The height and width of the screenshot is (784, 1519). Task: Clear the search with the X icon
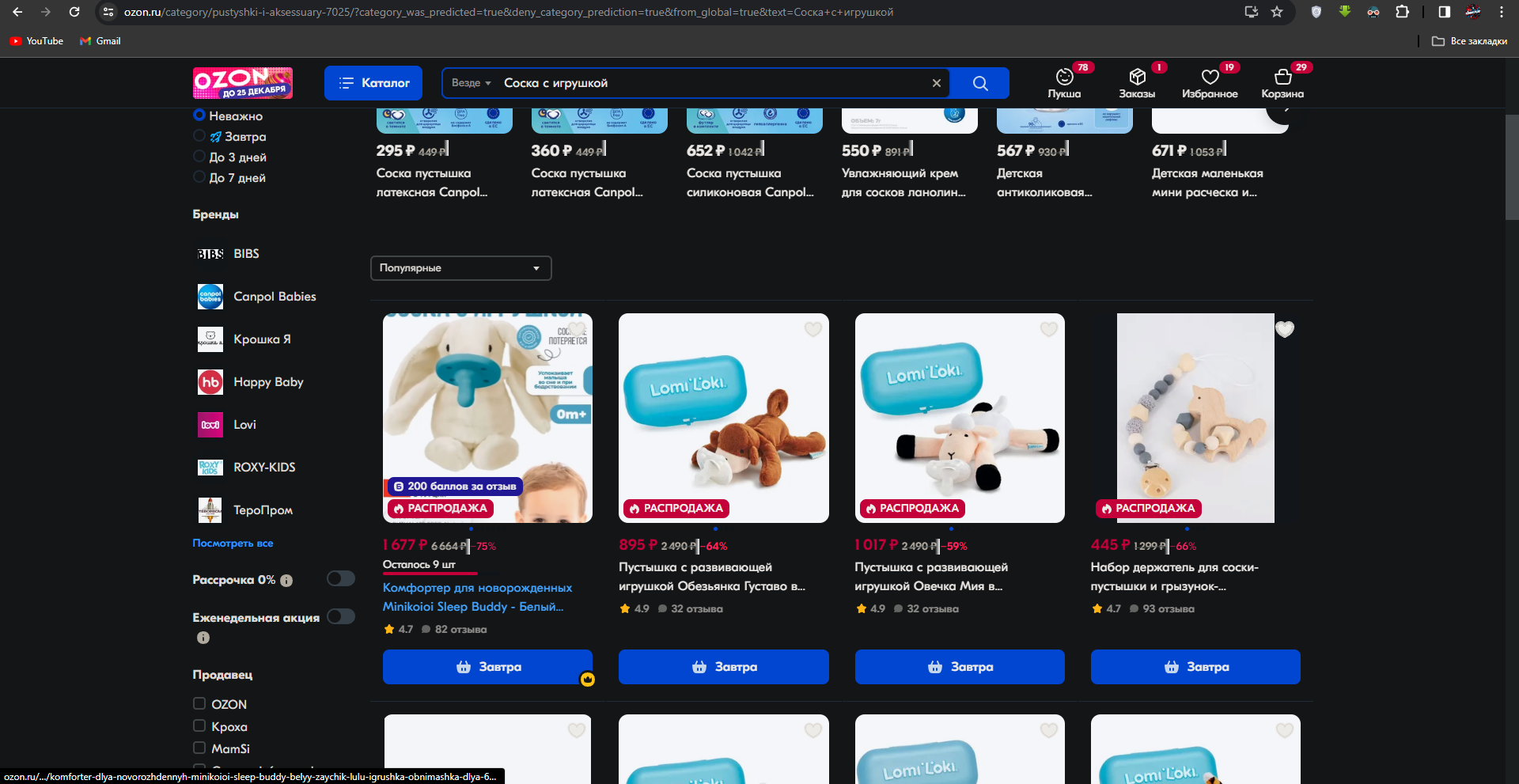(x=936, y=83)
